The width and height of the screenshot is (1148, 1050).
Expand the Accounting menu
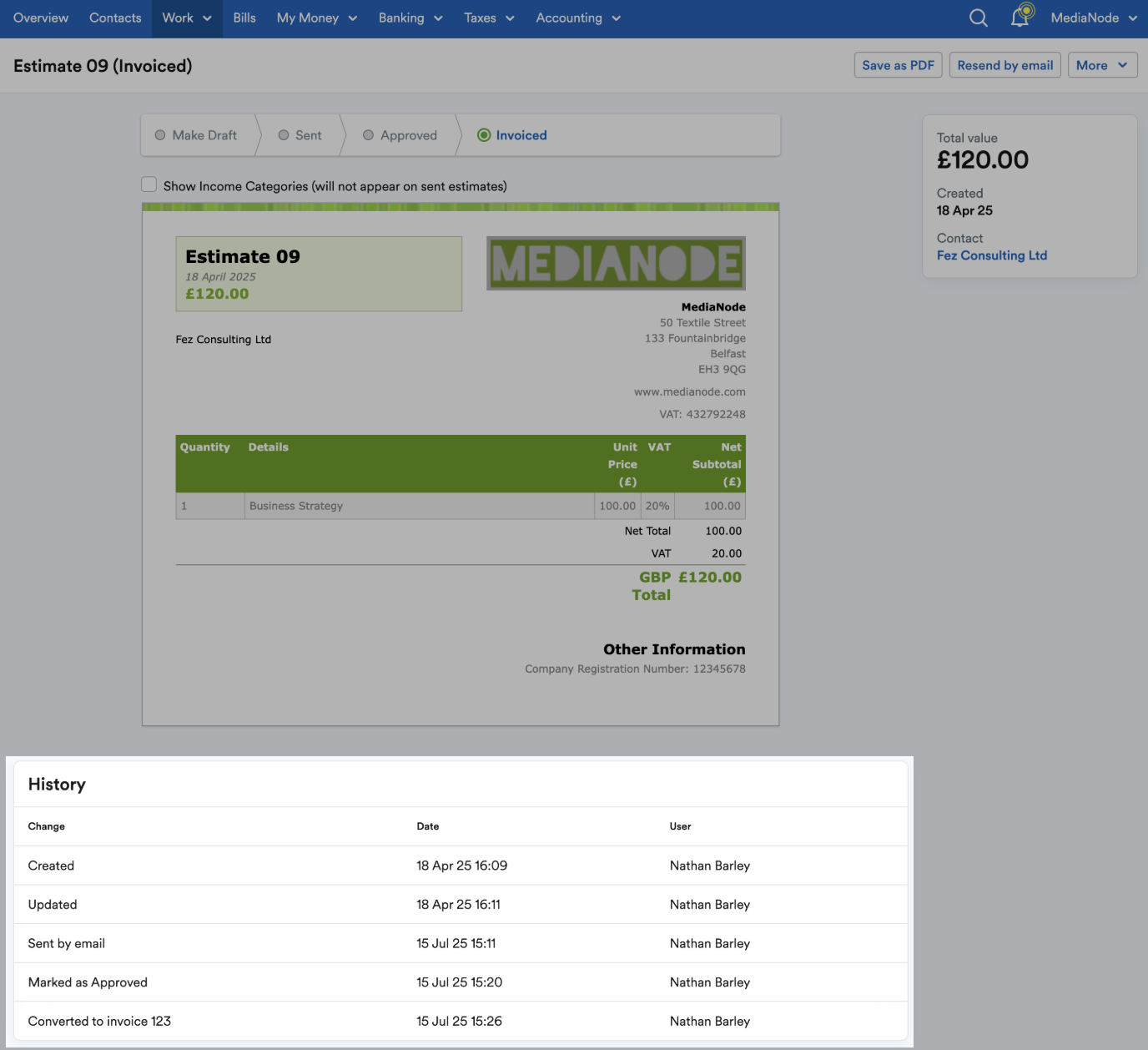coord(578,18)
